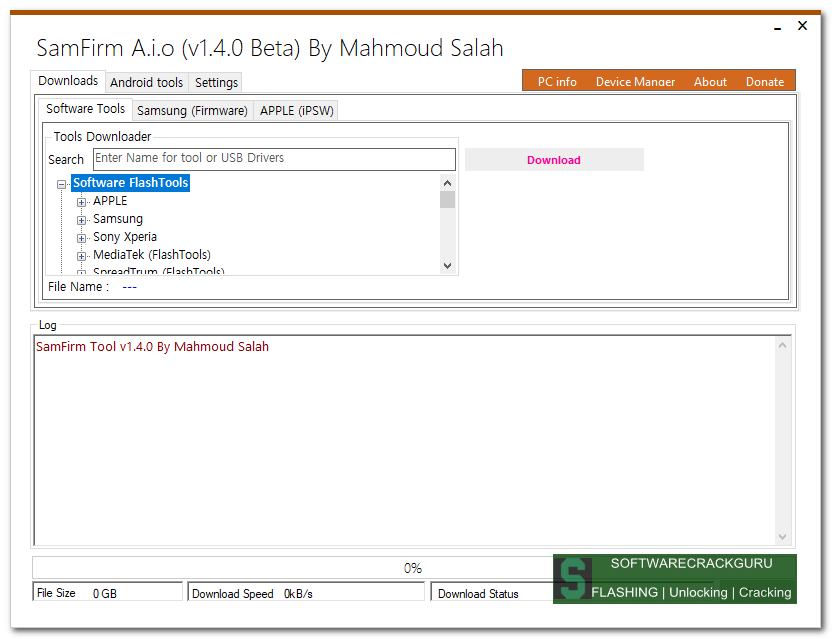This screenshot has width=832, height=639.
Task: Open the APPLE (iPSW) sub-tab
Action: click(x=297, y=110)
